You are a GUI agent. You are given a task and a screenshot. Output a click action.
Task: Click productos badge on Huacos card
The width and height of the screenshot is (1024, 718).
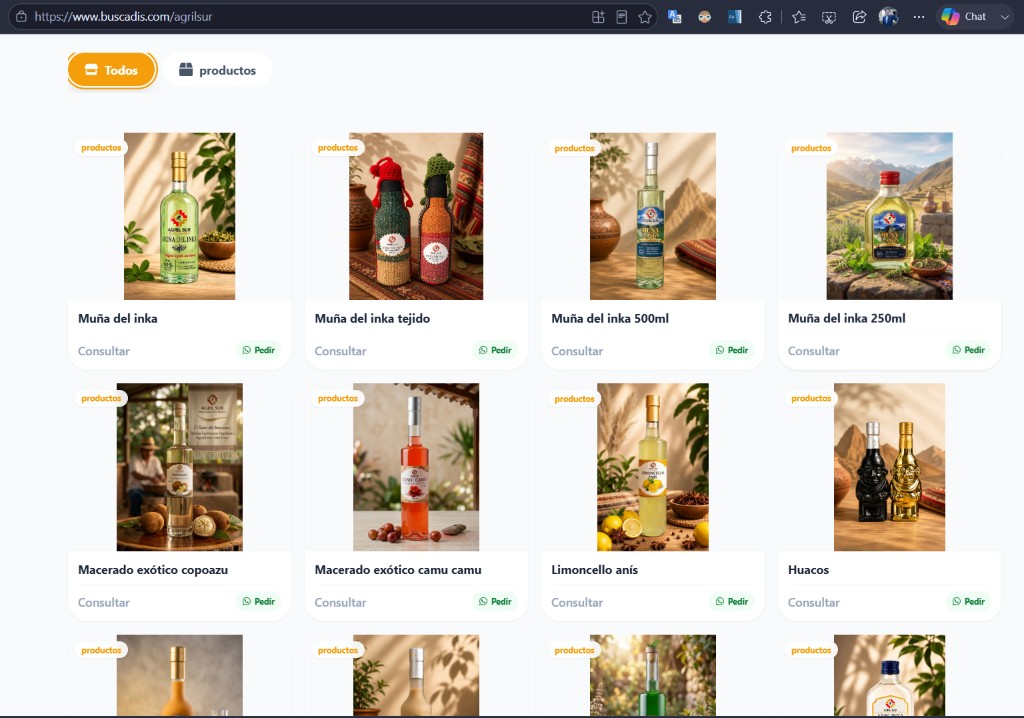811,399
